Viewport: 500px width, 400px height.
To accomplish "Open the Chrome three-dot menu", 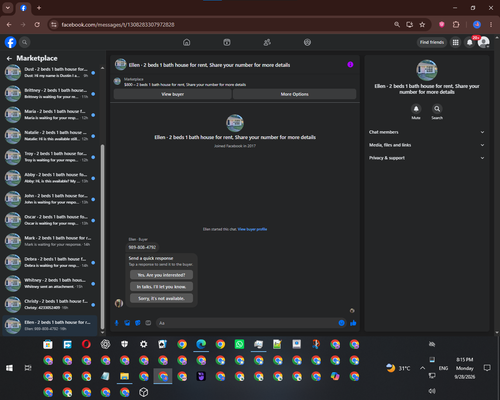I will coord(491,25).
